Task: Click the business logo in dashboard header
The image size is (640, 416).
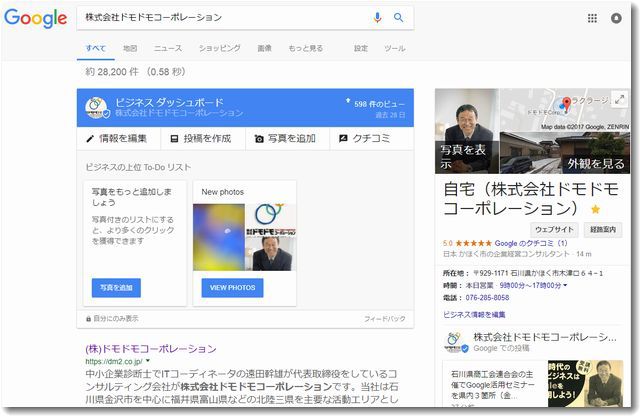Action: tap(96, 108)
